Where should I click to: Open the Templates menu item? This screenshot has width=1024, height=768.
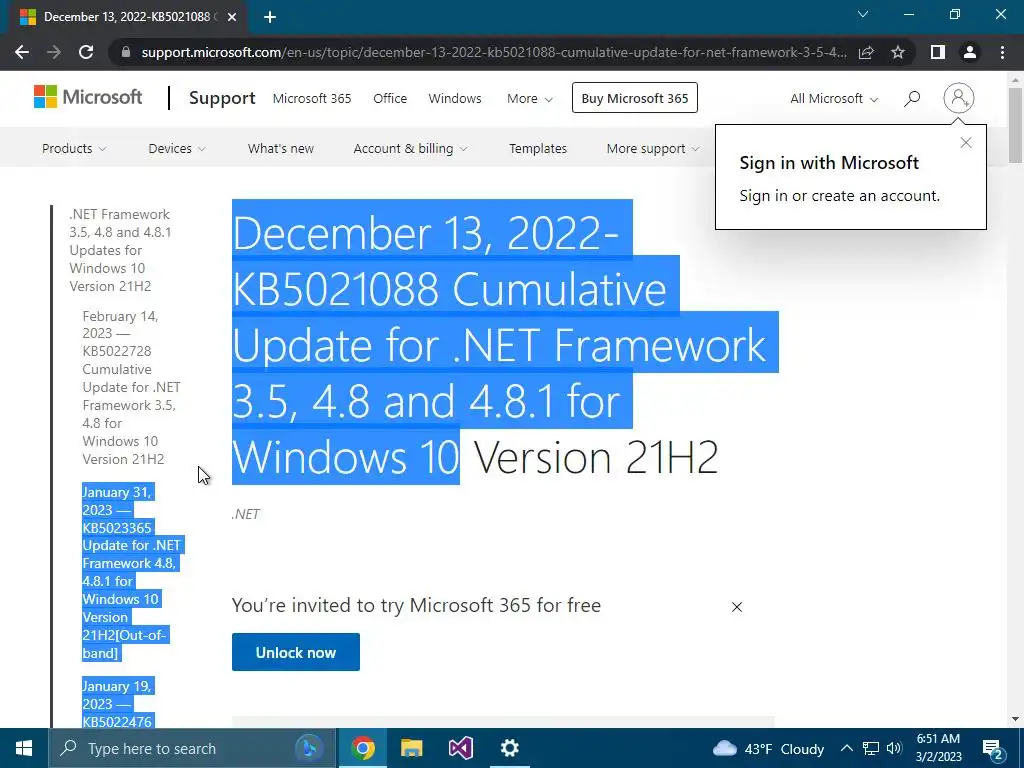pos(538,148)
